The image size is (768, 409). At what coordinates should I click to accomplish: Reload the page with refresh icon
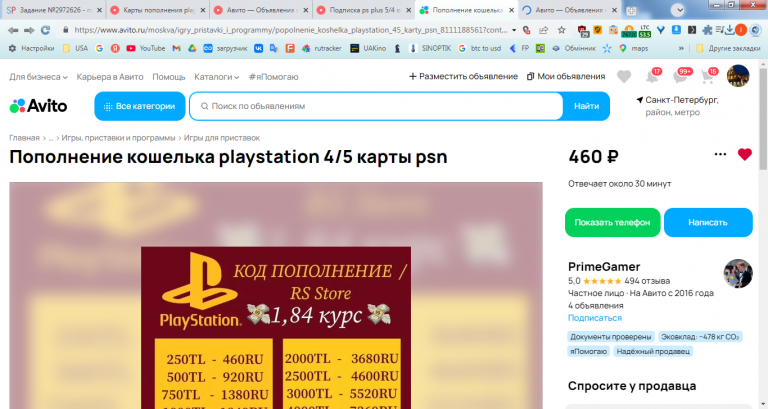46,30
